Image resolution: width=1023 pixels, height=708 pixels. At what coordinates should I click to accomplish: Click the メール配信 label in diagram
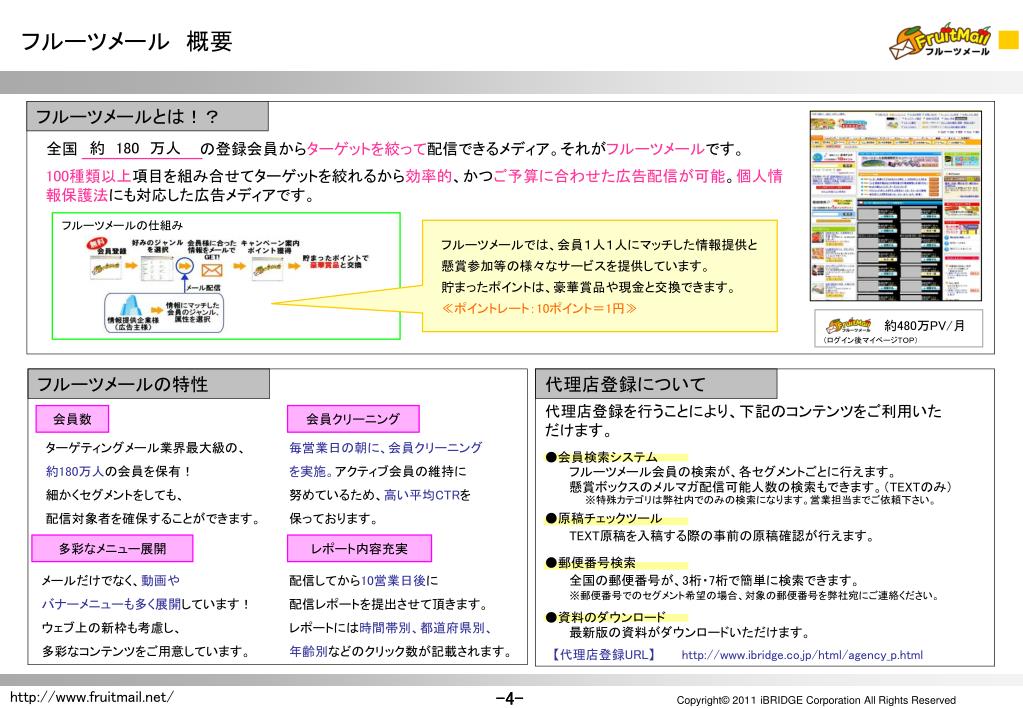click(203, 288)
